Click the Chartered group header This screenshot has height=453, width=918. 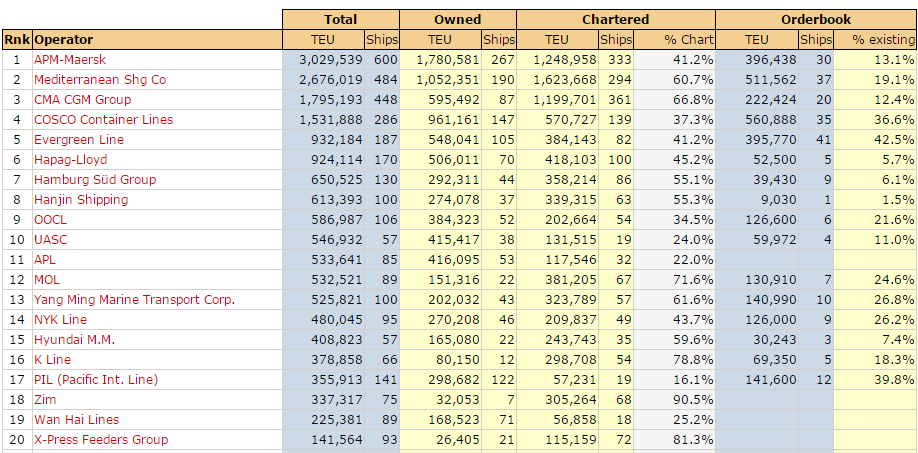pos(615,19)
